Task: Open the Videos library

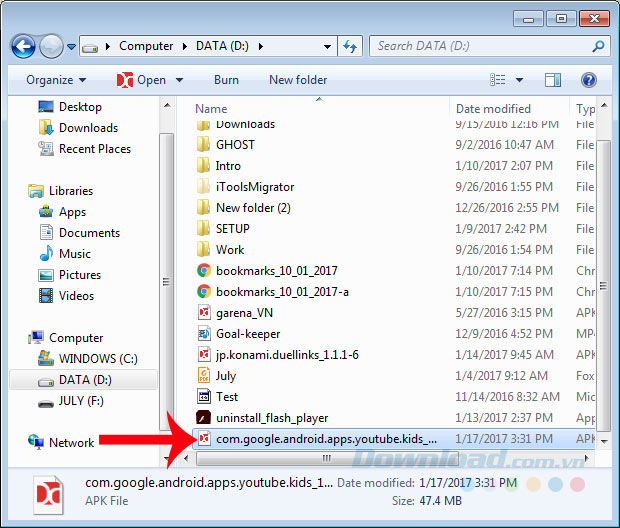Action: (x=66, y=295)
